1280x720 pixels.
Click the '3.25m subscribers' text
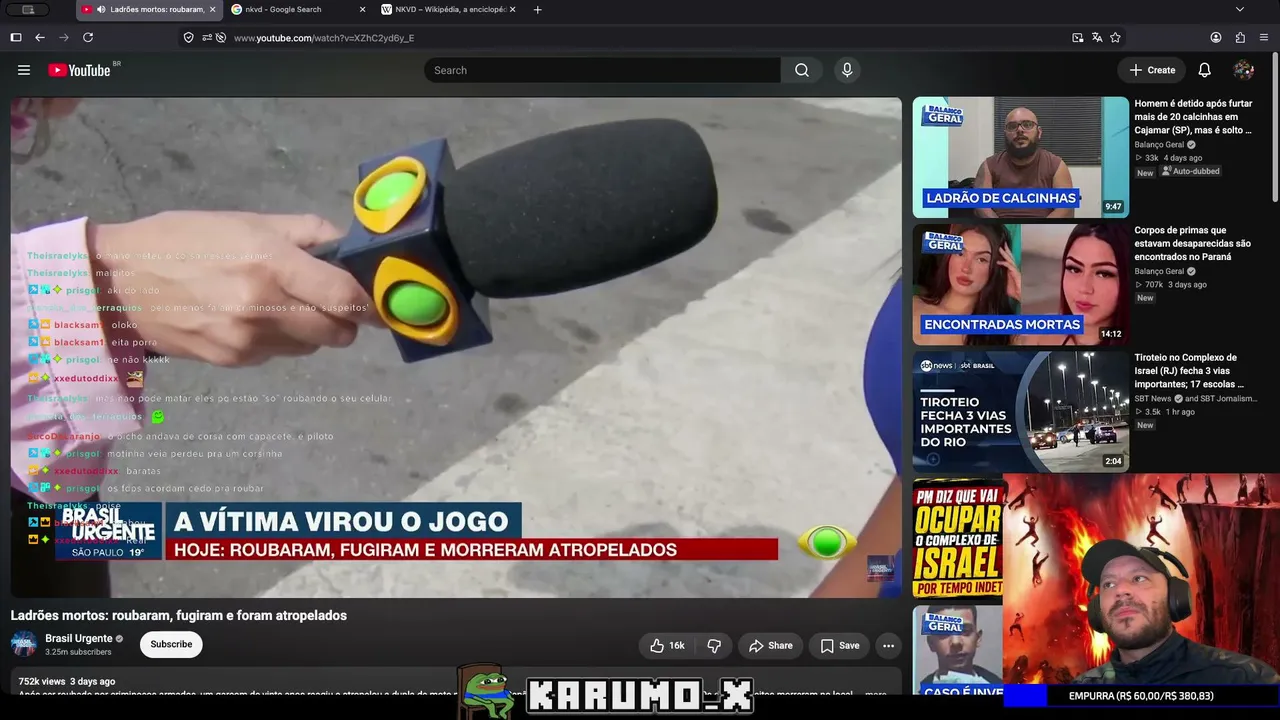78,652
